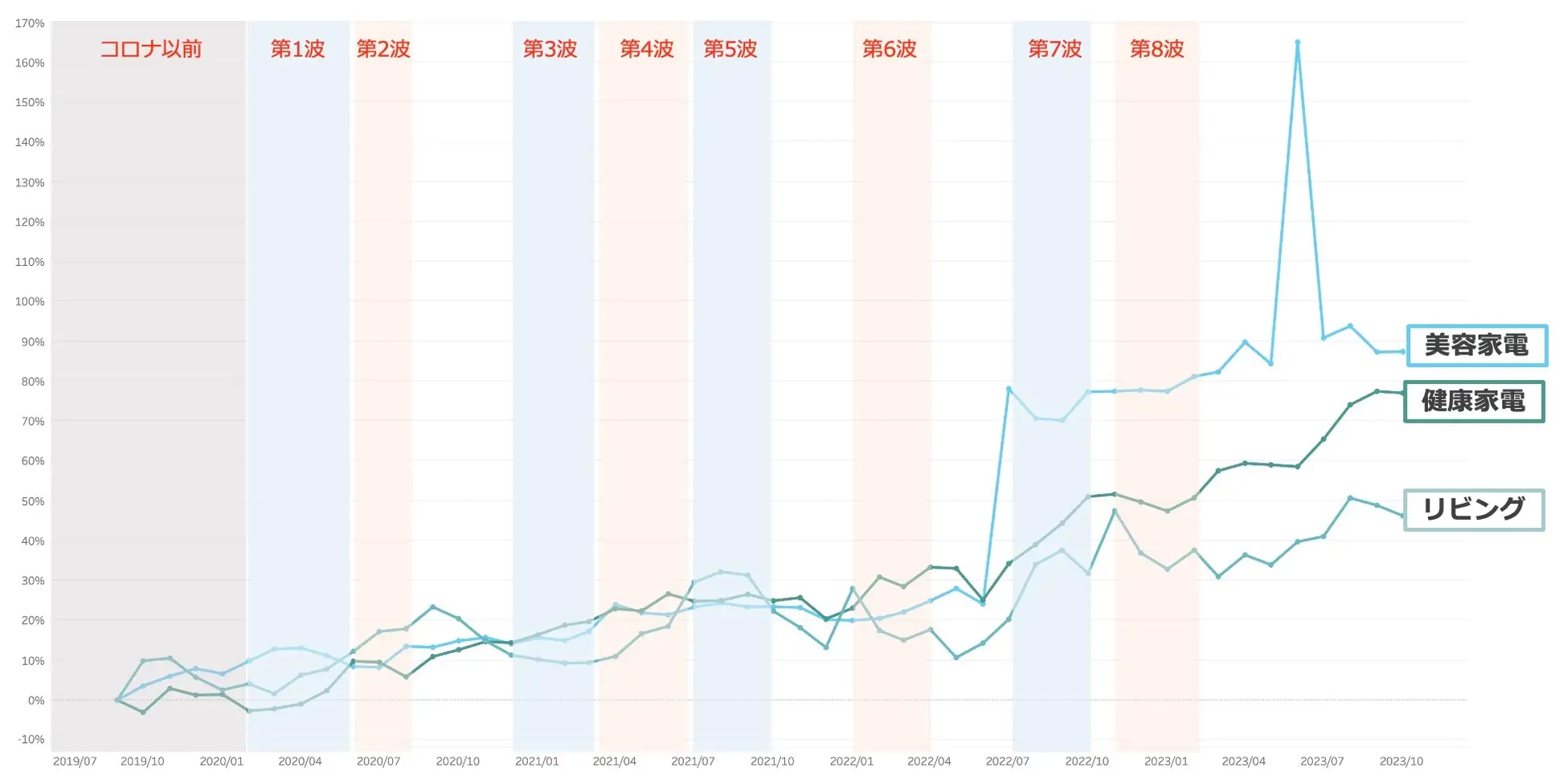
Task: Click the 2019/07 x-axis label
Action: coord(75,762)
